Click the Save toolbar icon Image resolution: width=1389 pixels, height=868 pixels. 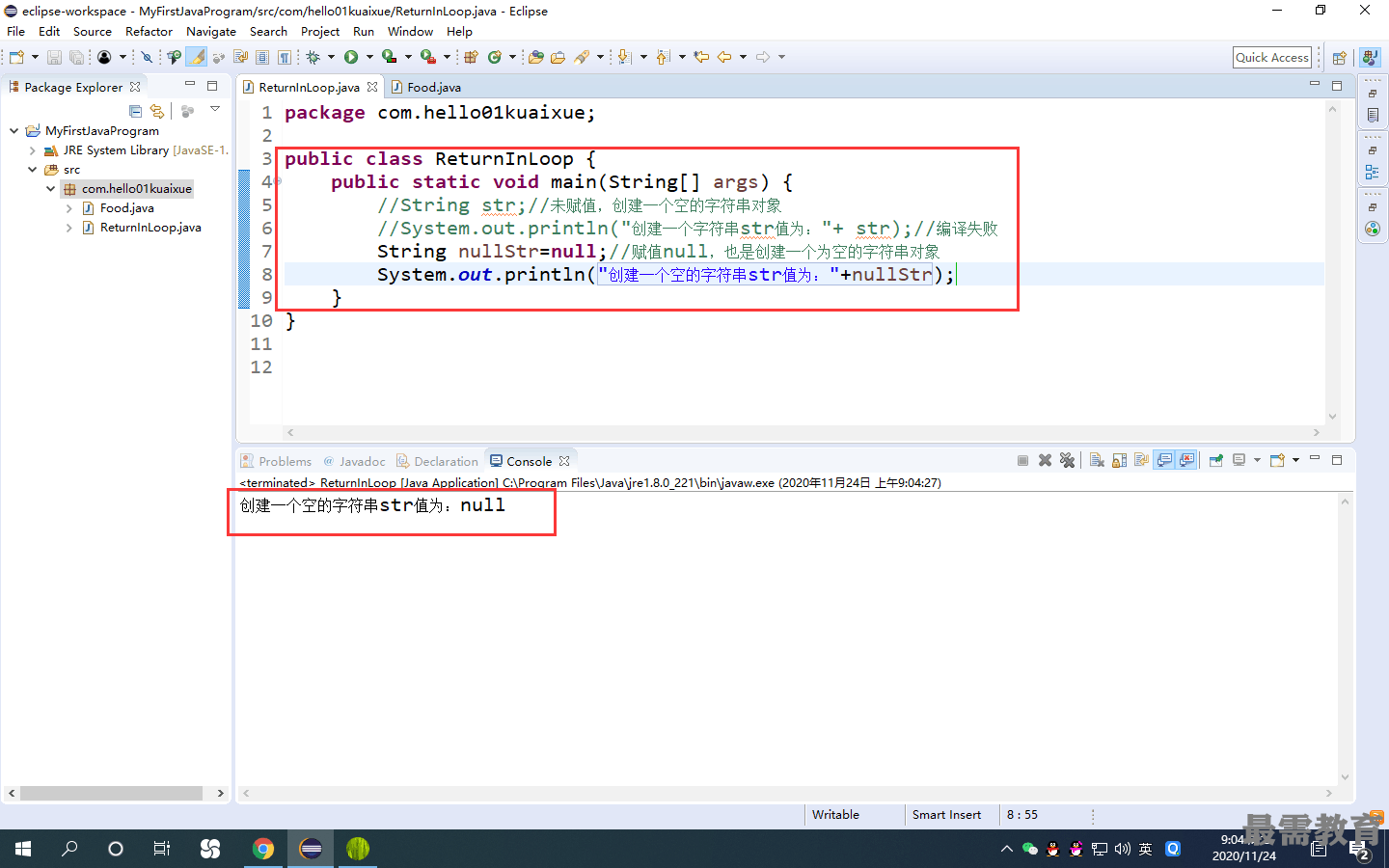click(54, 57)
